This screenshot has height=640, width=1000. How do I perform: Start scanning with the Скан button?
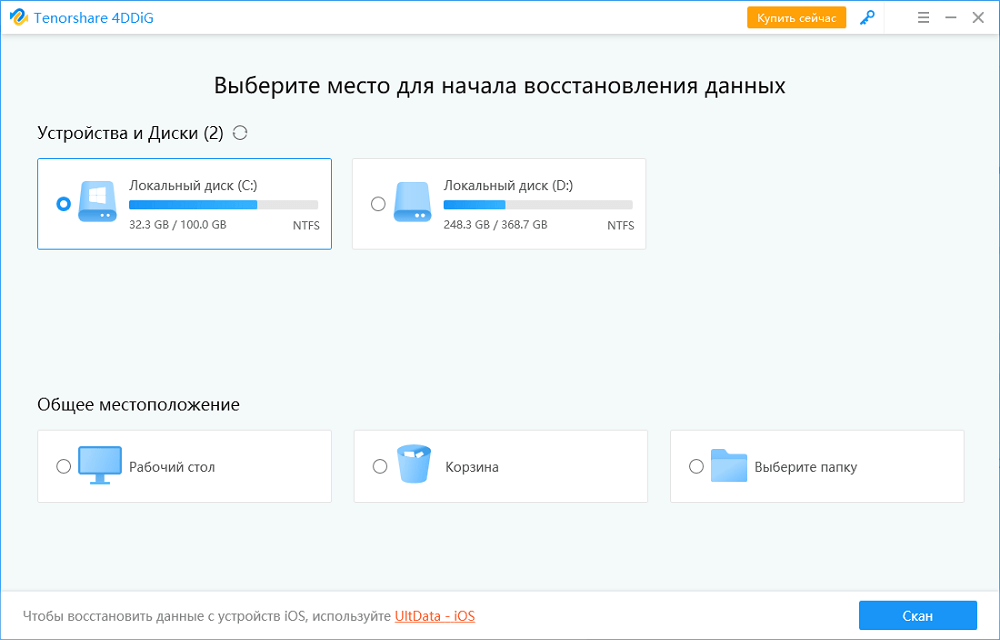[x=918, y=615]
